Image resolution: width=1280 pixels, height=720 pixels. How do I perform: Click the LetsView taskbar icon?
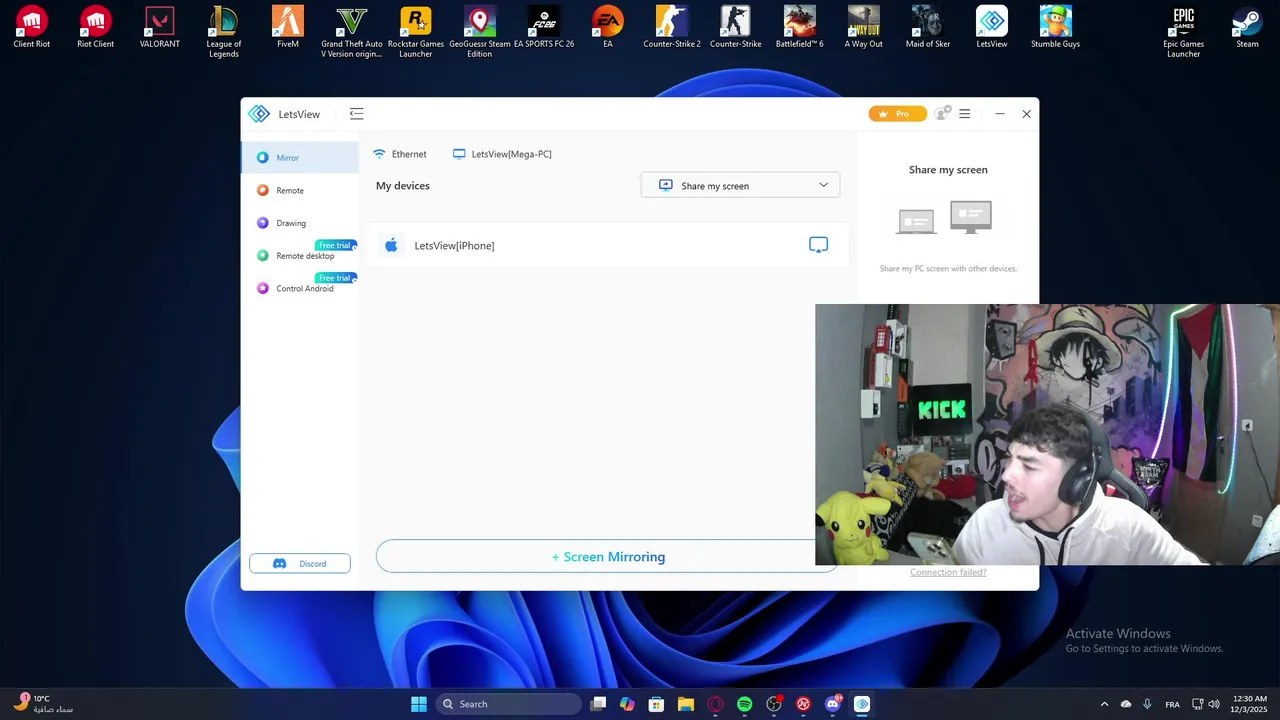[862, 704]
